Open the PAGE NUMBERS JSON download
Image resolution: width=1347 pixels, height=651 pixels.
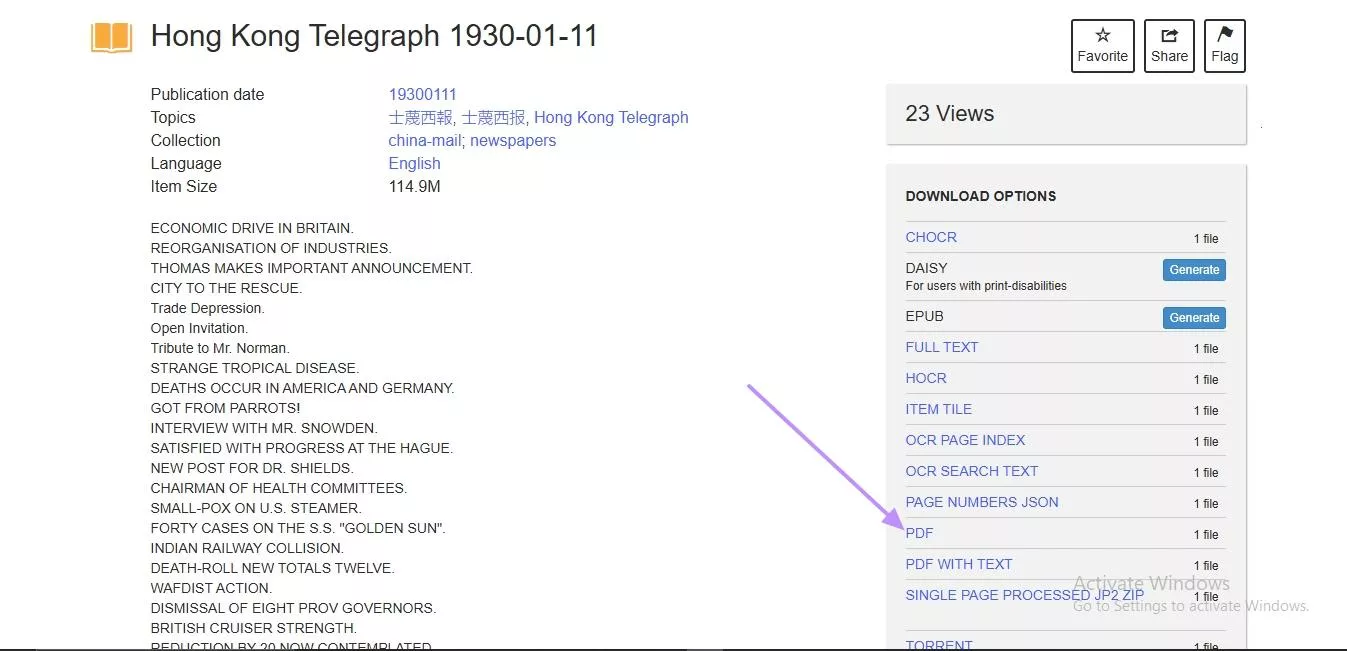click(981, 502)
